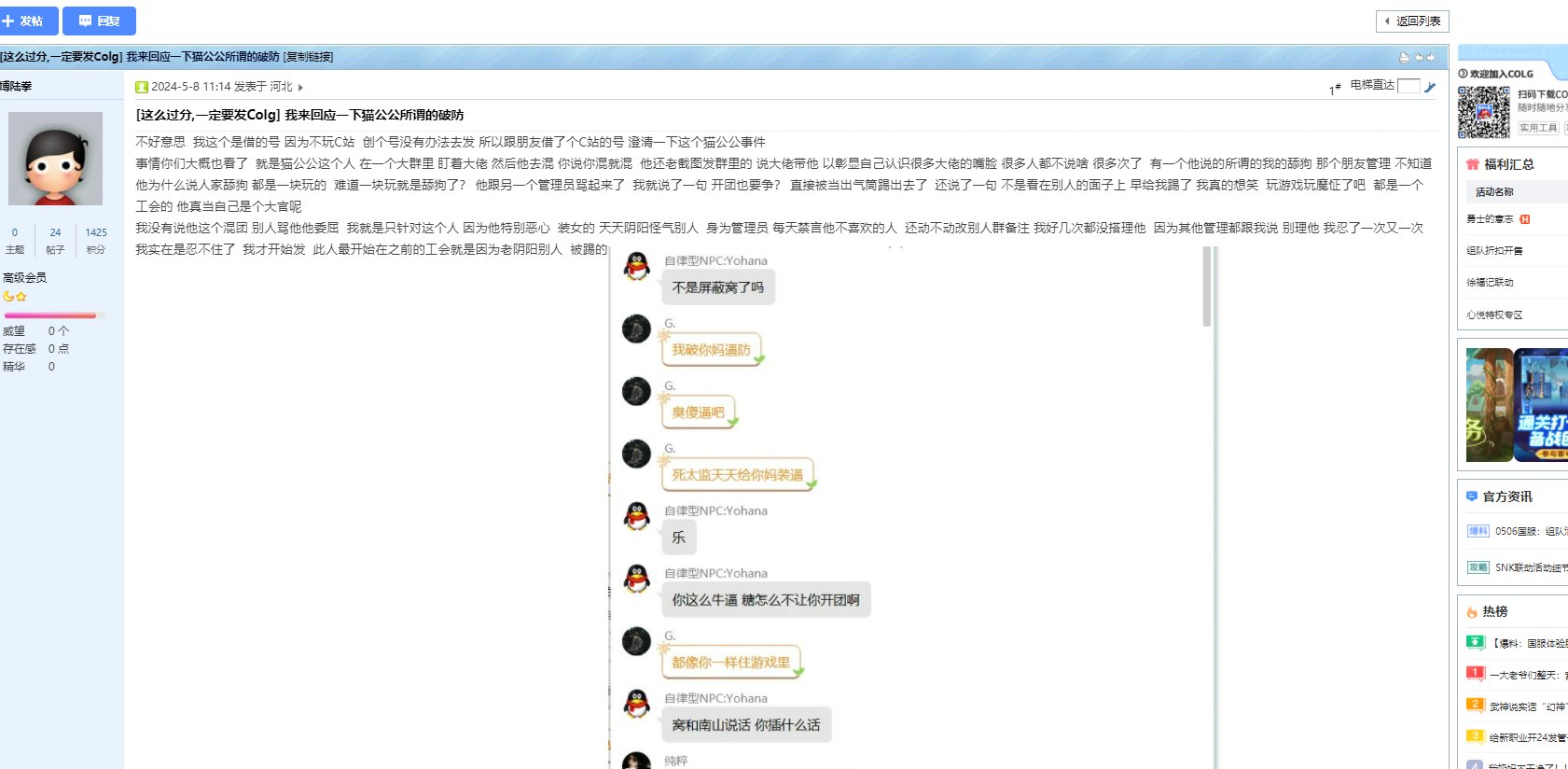Click the blue jump icon beside elevator input

click(x=1430, y=87)
